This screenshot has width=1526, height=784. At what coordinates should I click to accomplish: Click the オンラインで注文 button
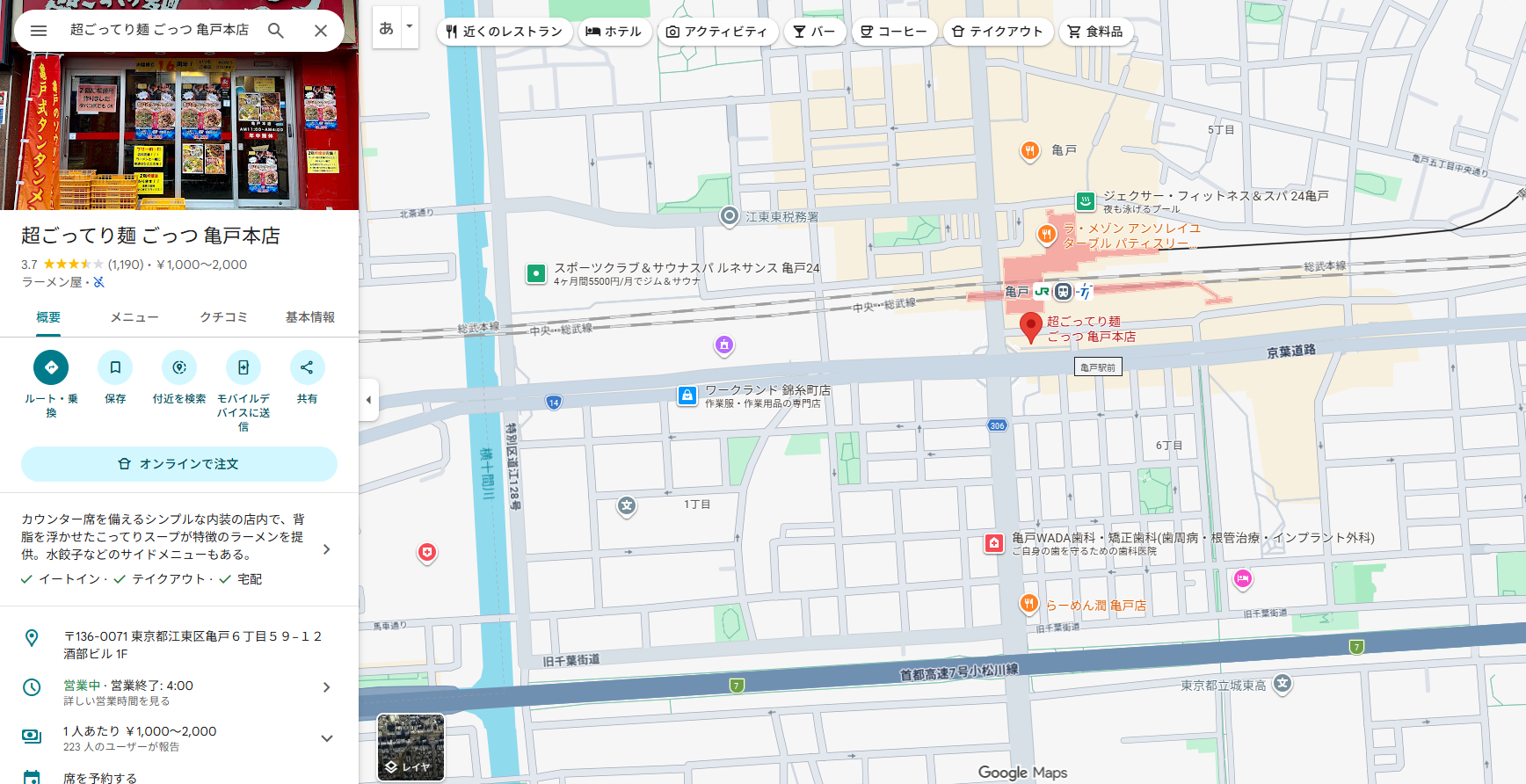point(179,464)
